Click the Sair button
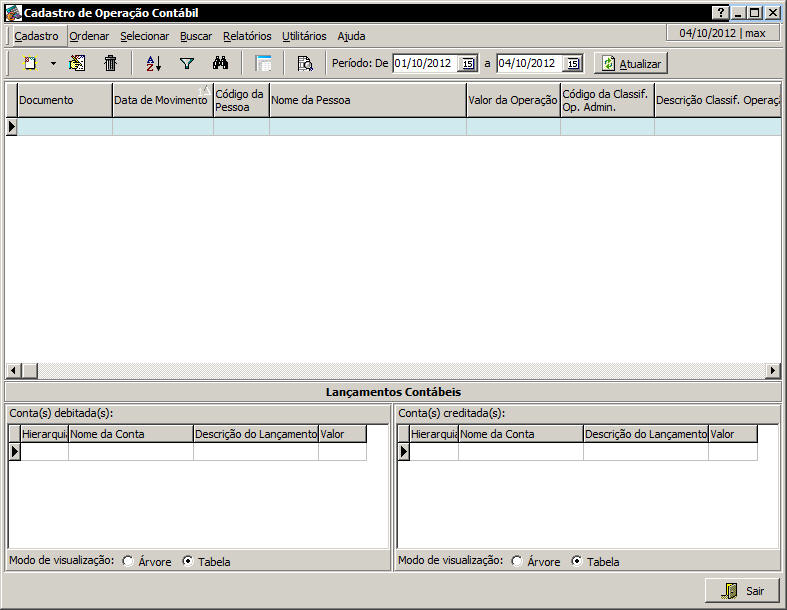 coord(742,591)
